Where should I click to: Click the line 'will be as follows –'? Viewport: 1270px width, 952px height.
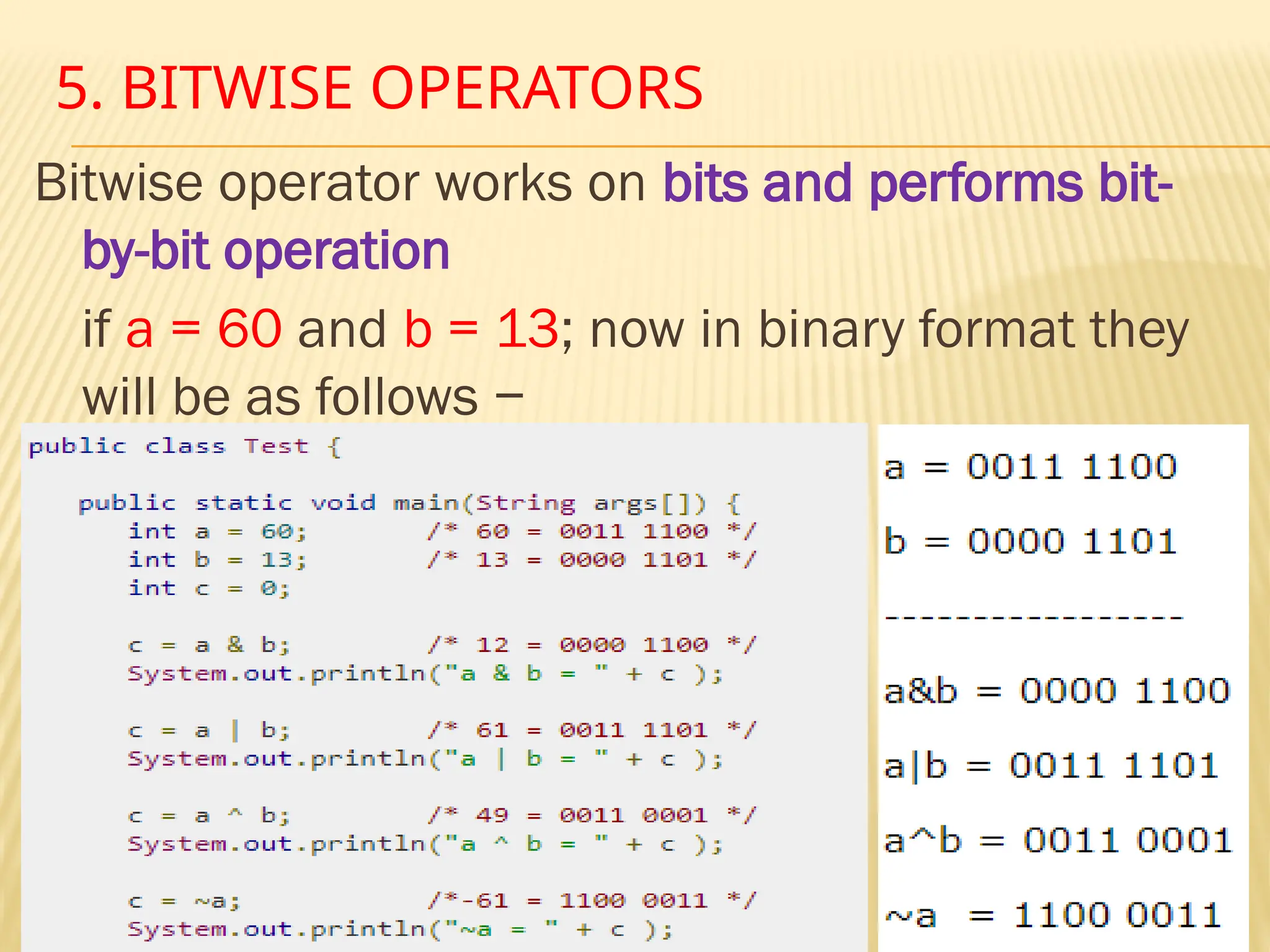[x=304, y=397]
